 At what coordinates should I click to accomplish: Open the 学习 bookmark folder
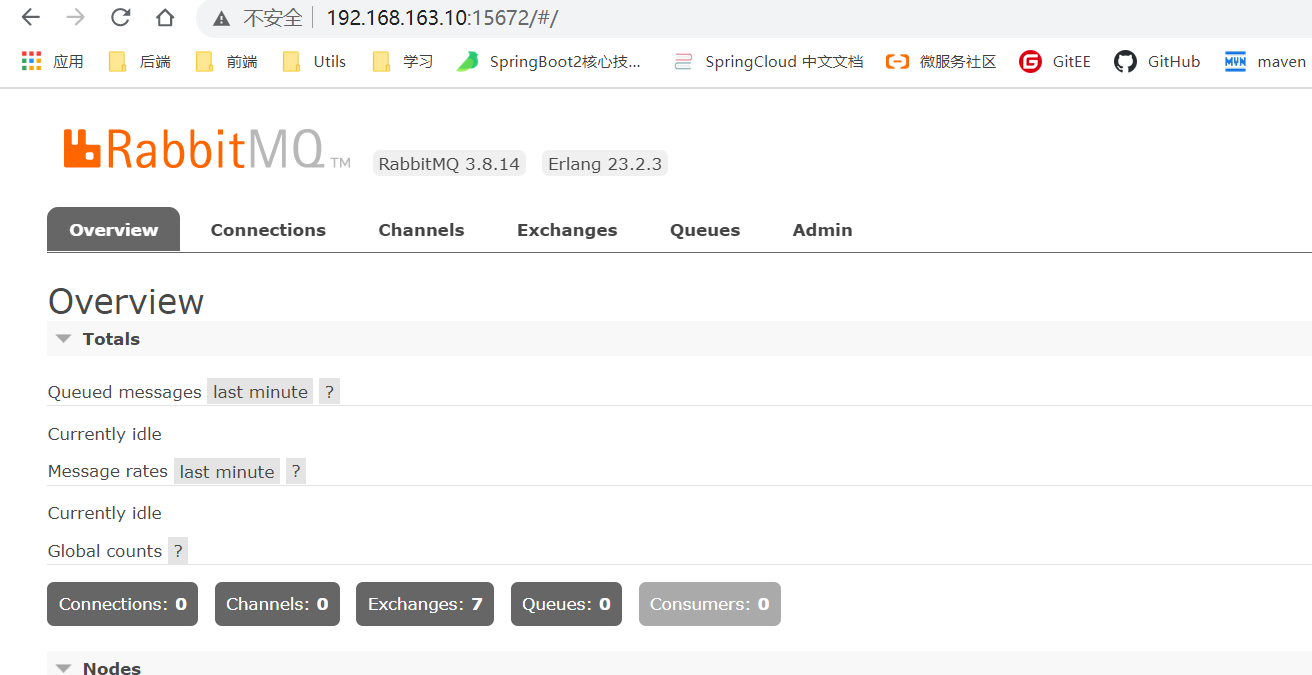click(403, 62)
